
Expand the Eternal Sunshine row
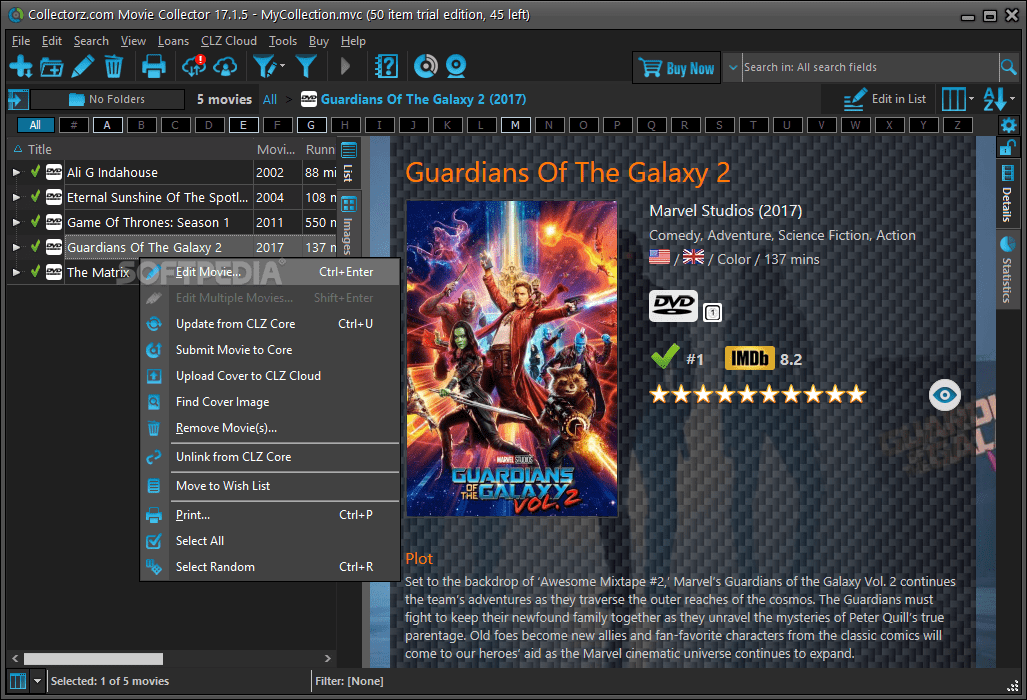click(16, 197)
